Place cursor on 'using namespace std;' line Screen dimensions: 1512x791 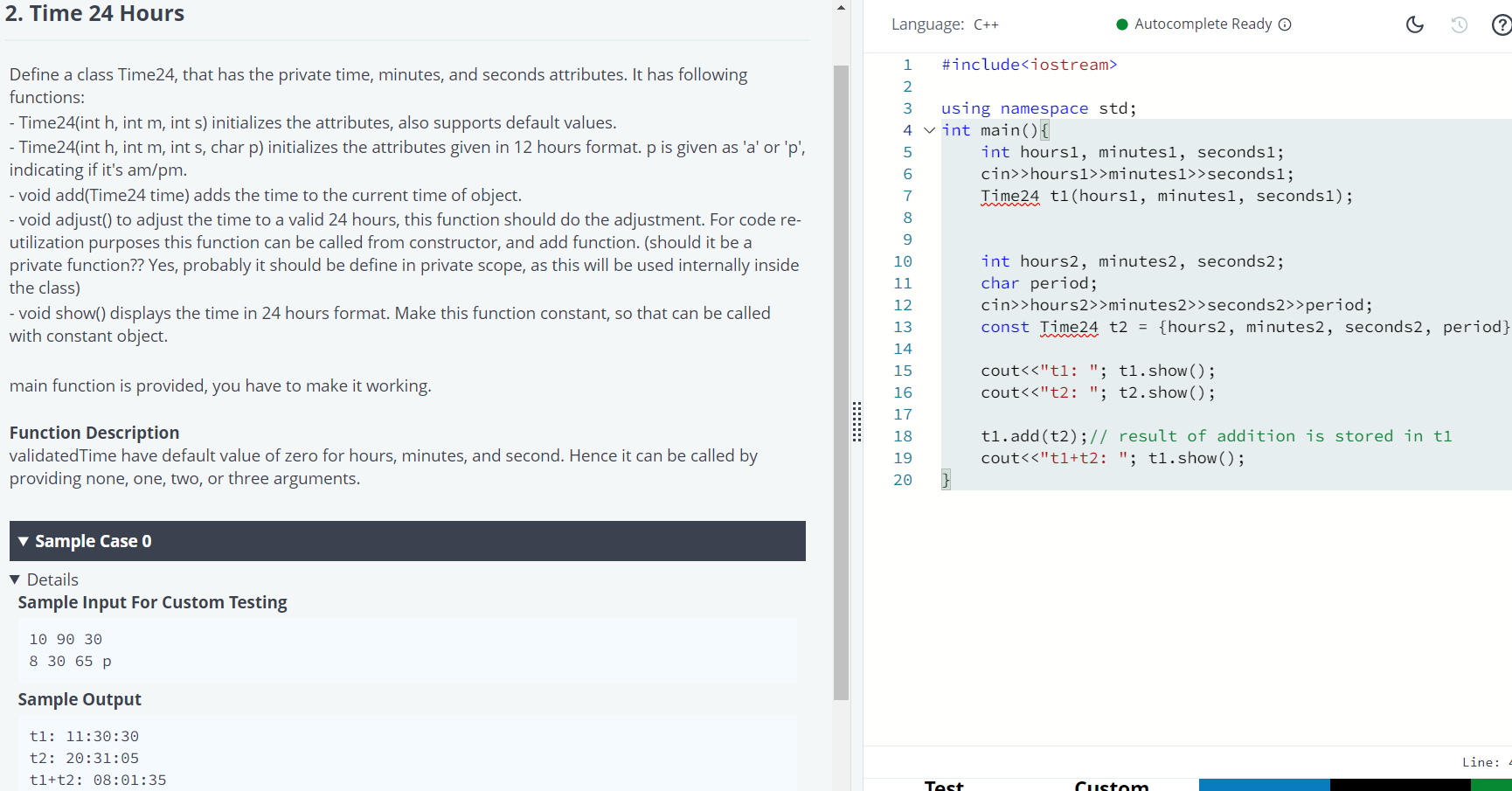tap(1038, 108)
